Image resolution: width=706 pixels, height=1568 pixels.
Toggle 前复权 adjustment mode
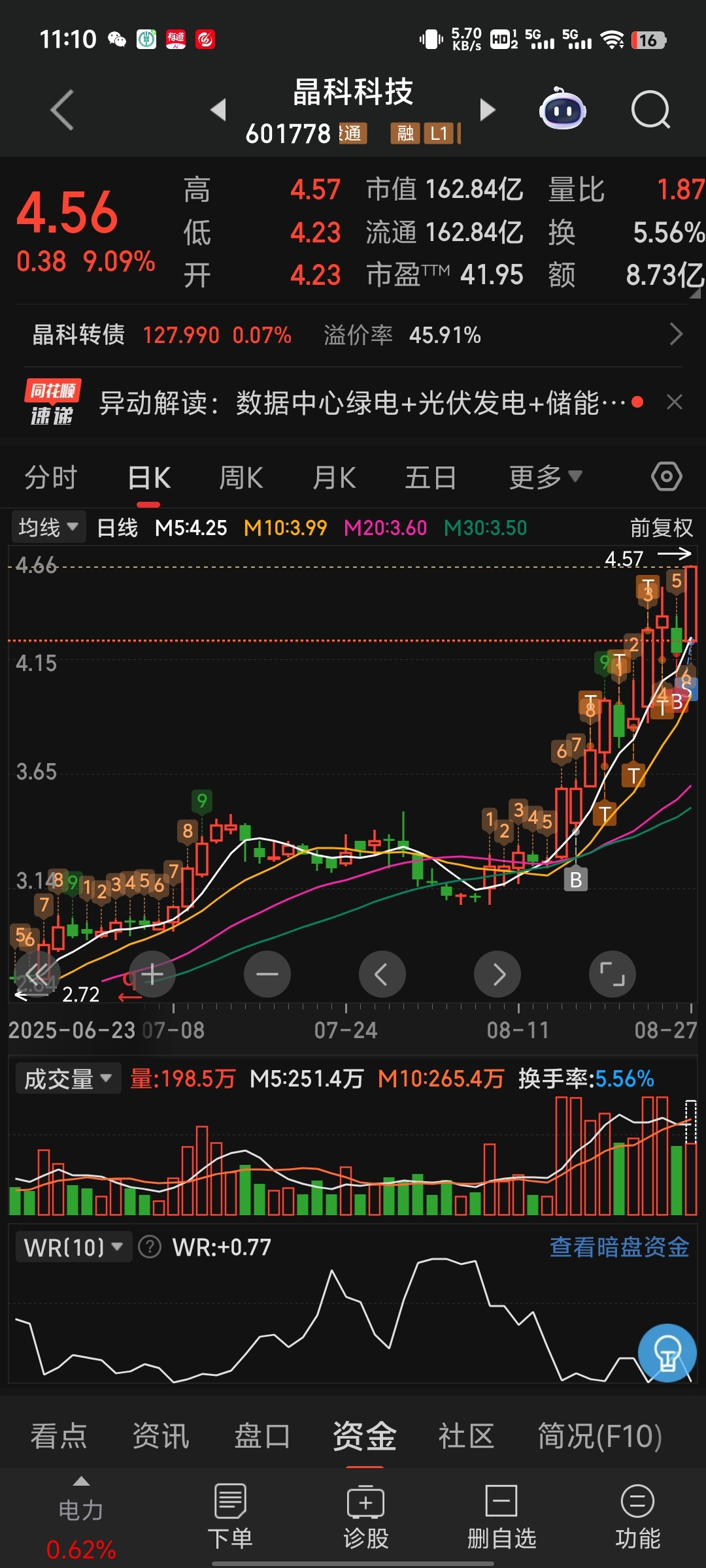[661, 527]
